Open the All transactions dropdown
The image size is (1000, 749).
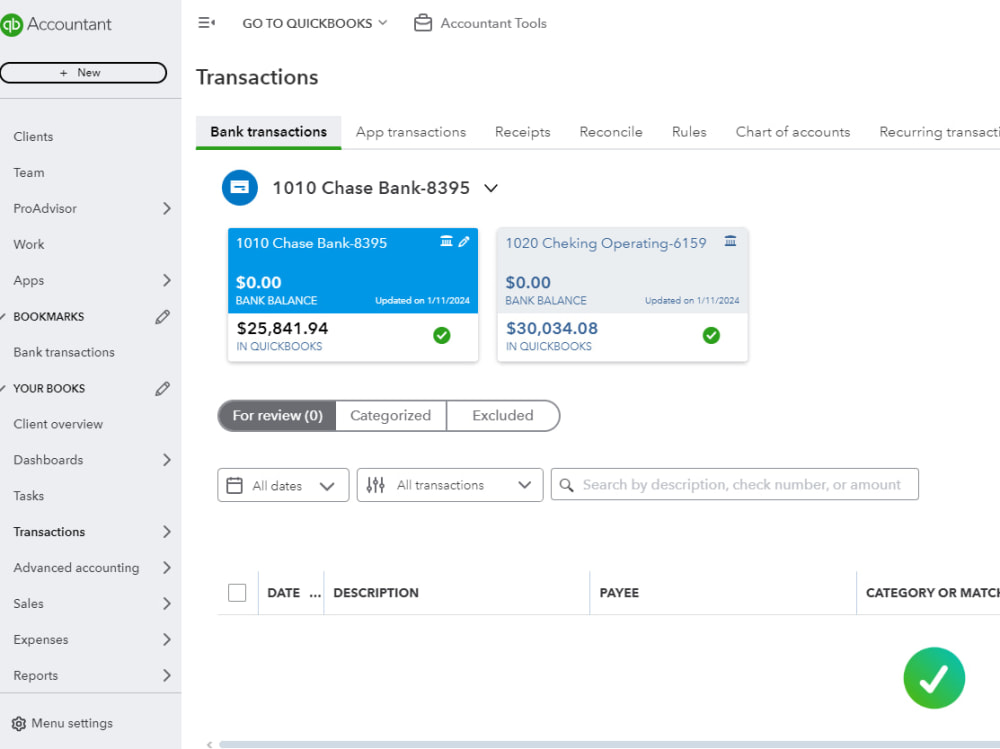(x=450, y=485)
